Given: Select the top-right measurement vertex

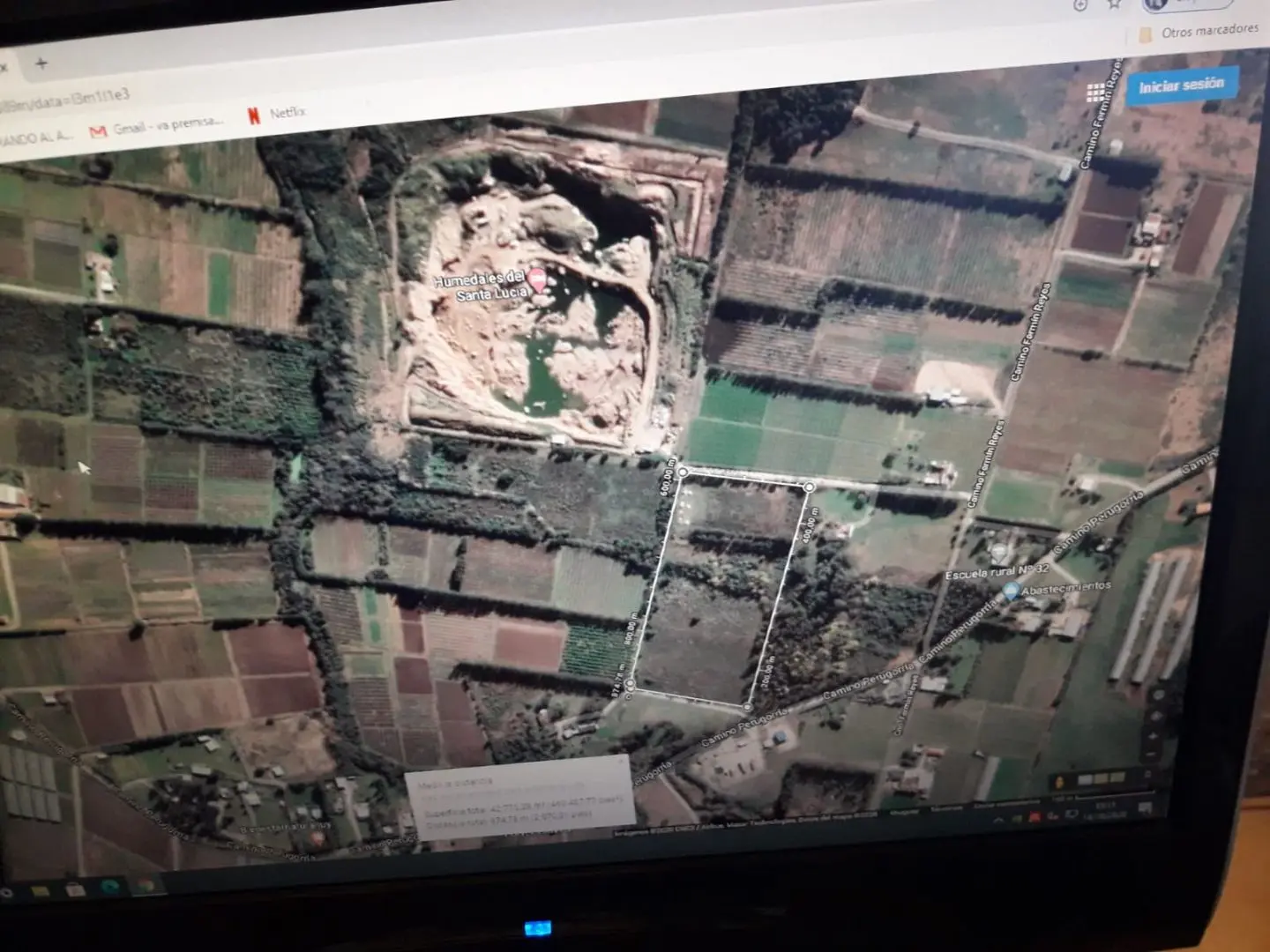Looking at the screenshot, I should click(x=810, y=487).
